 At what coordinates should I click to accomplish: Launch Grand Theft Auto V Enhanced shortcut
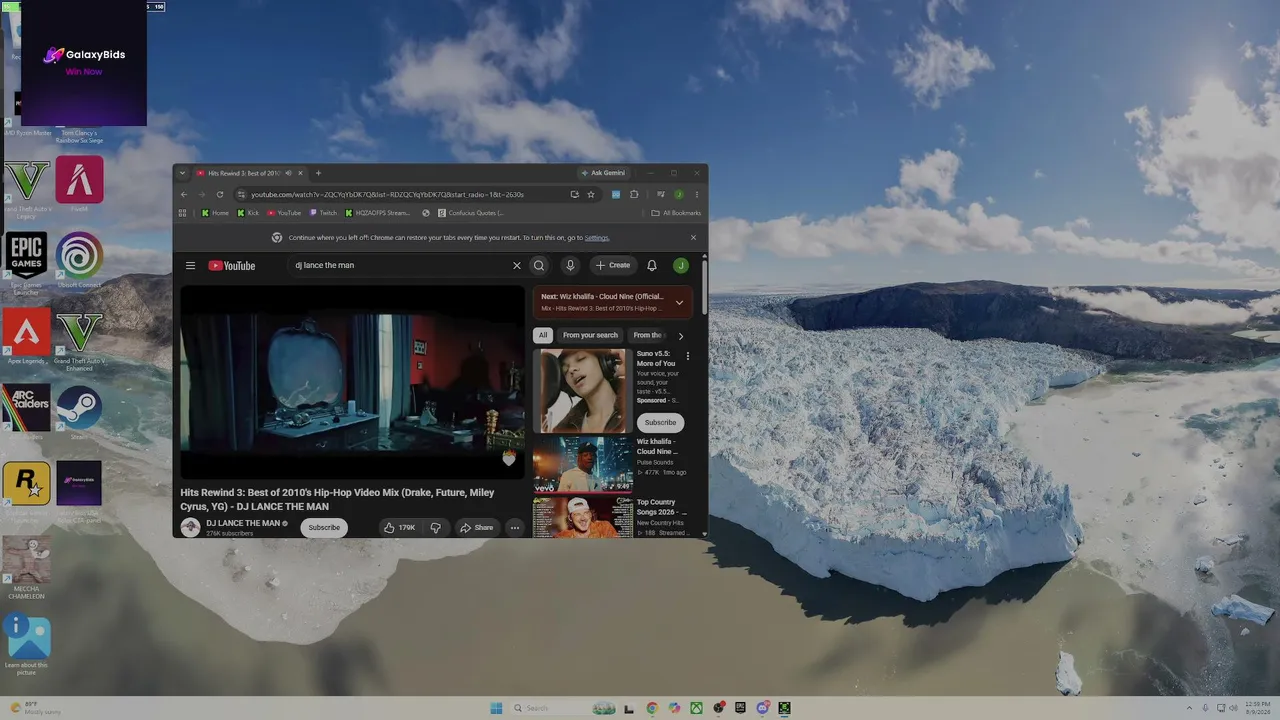tap(79, 340)
